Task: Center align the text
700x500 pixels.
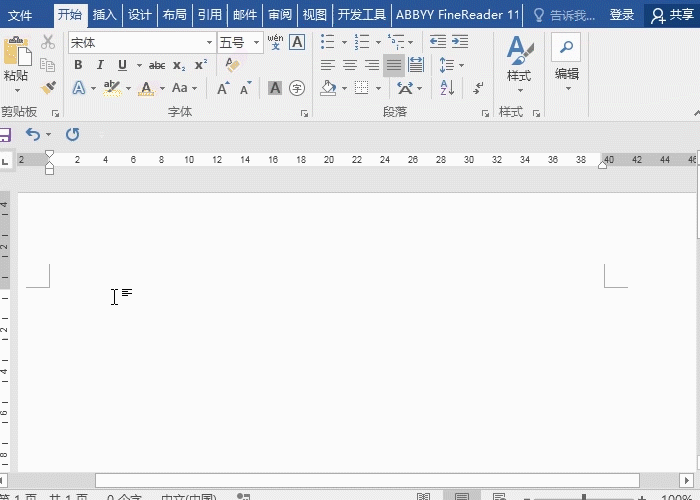Action: tap(350, 65)
